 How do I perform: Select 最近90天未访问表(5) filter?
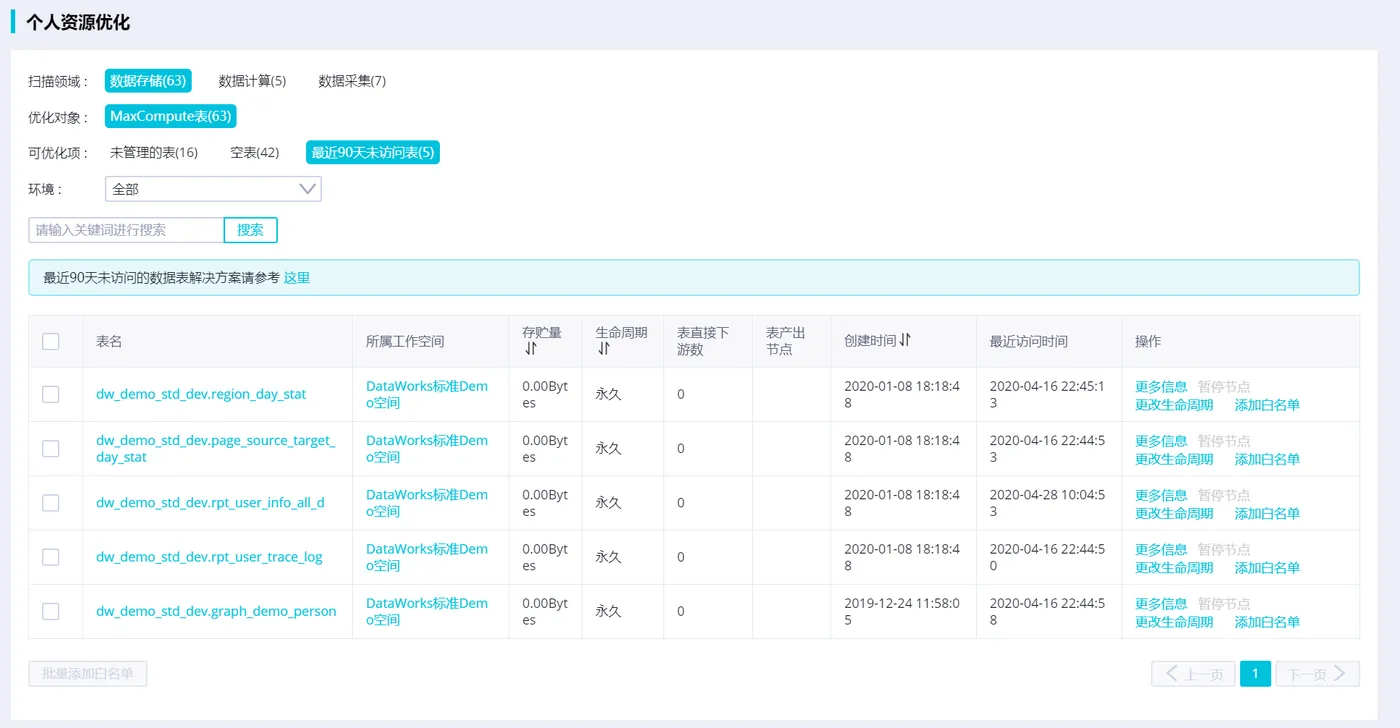373,153
